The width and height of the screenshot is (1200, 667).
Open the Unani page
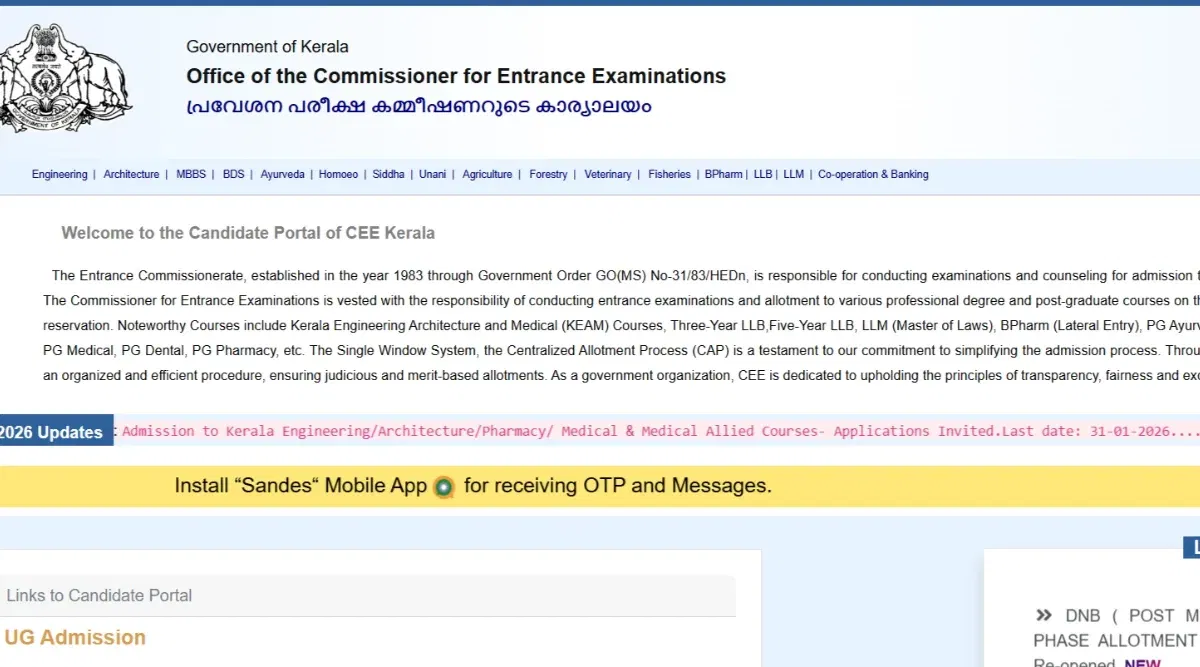[x=432, y=174]
